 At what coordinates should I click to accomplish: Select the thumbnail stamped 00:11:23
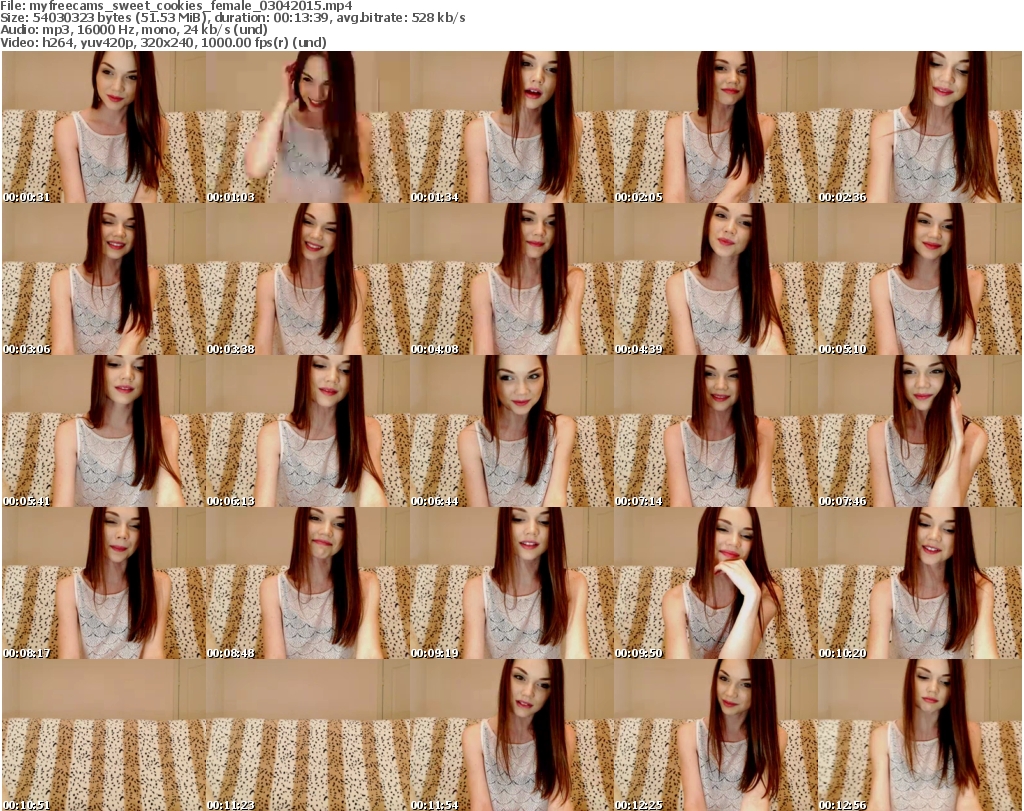pyautogui.click(x=308, y=735)
